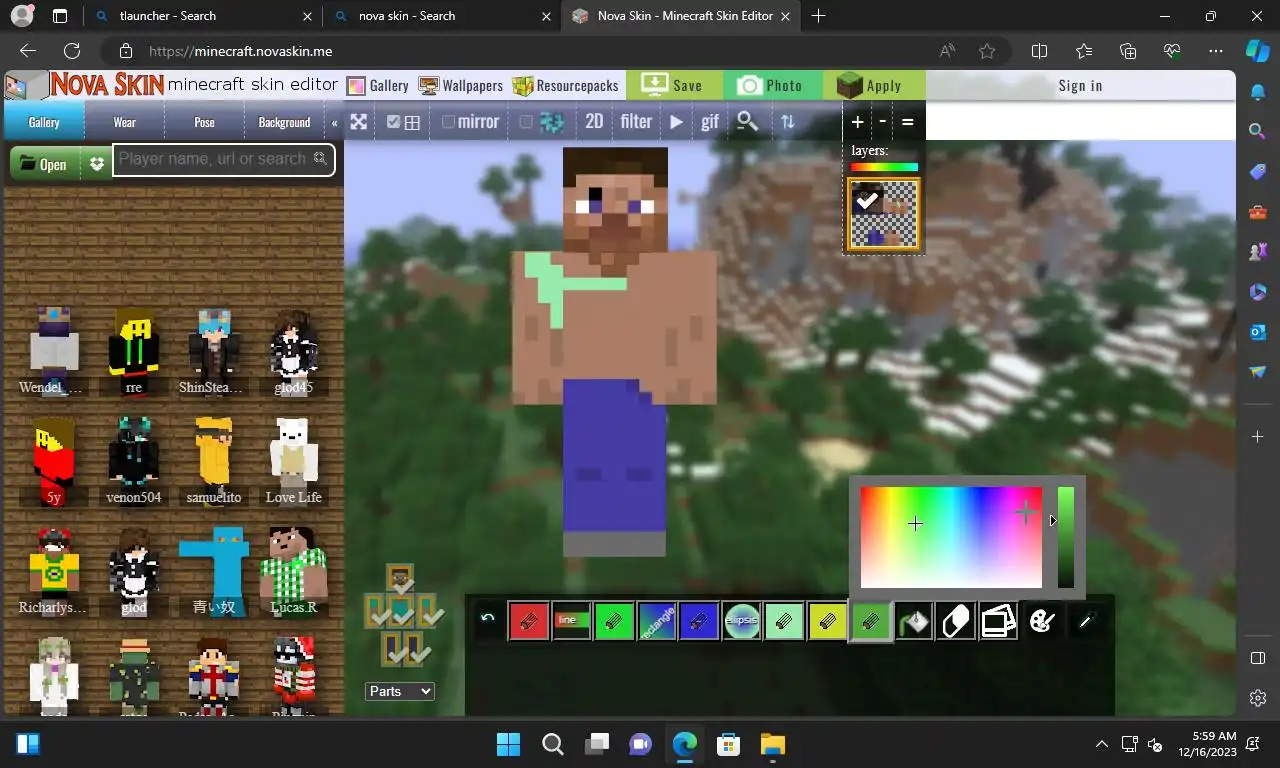Image resolution: width=1280 pixels, height=768 pixels.
Task: Click the Apply button
Action: point(872,86)
